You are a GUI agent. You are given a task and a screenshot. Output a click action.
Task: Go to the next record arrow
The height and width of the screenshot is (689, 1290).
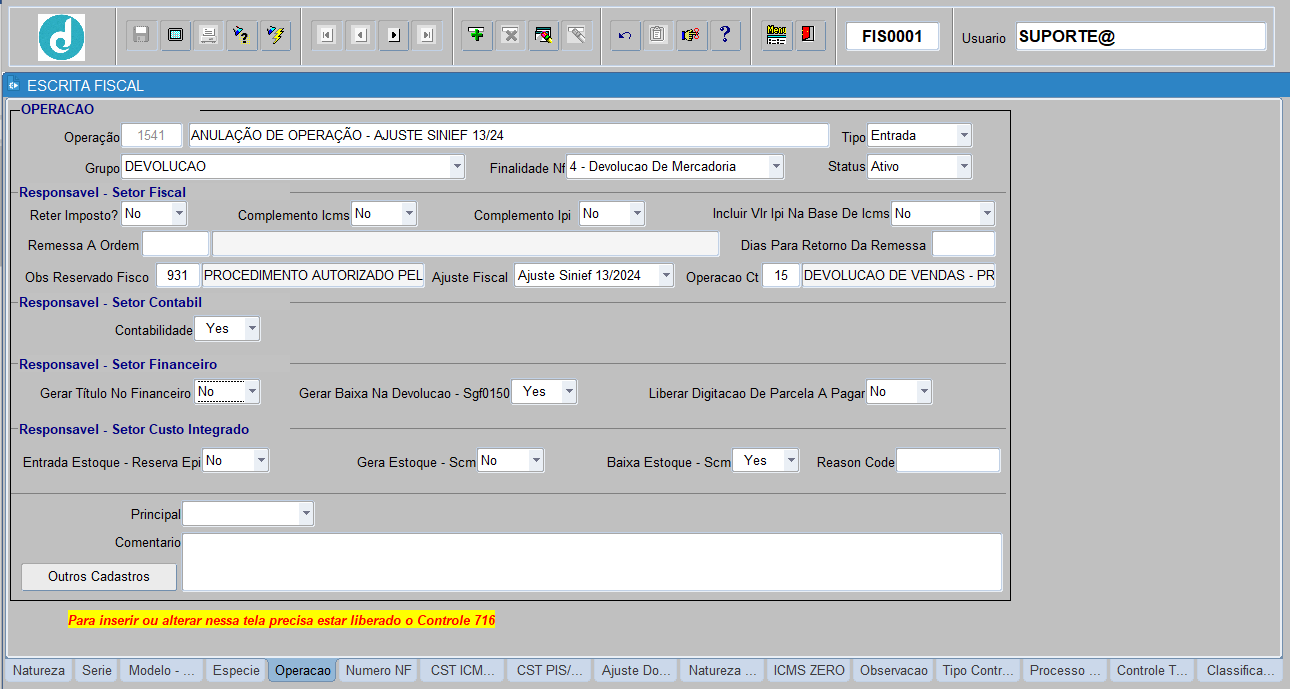(x=394, y=36)
